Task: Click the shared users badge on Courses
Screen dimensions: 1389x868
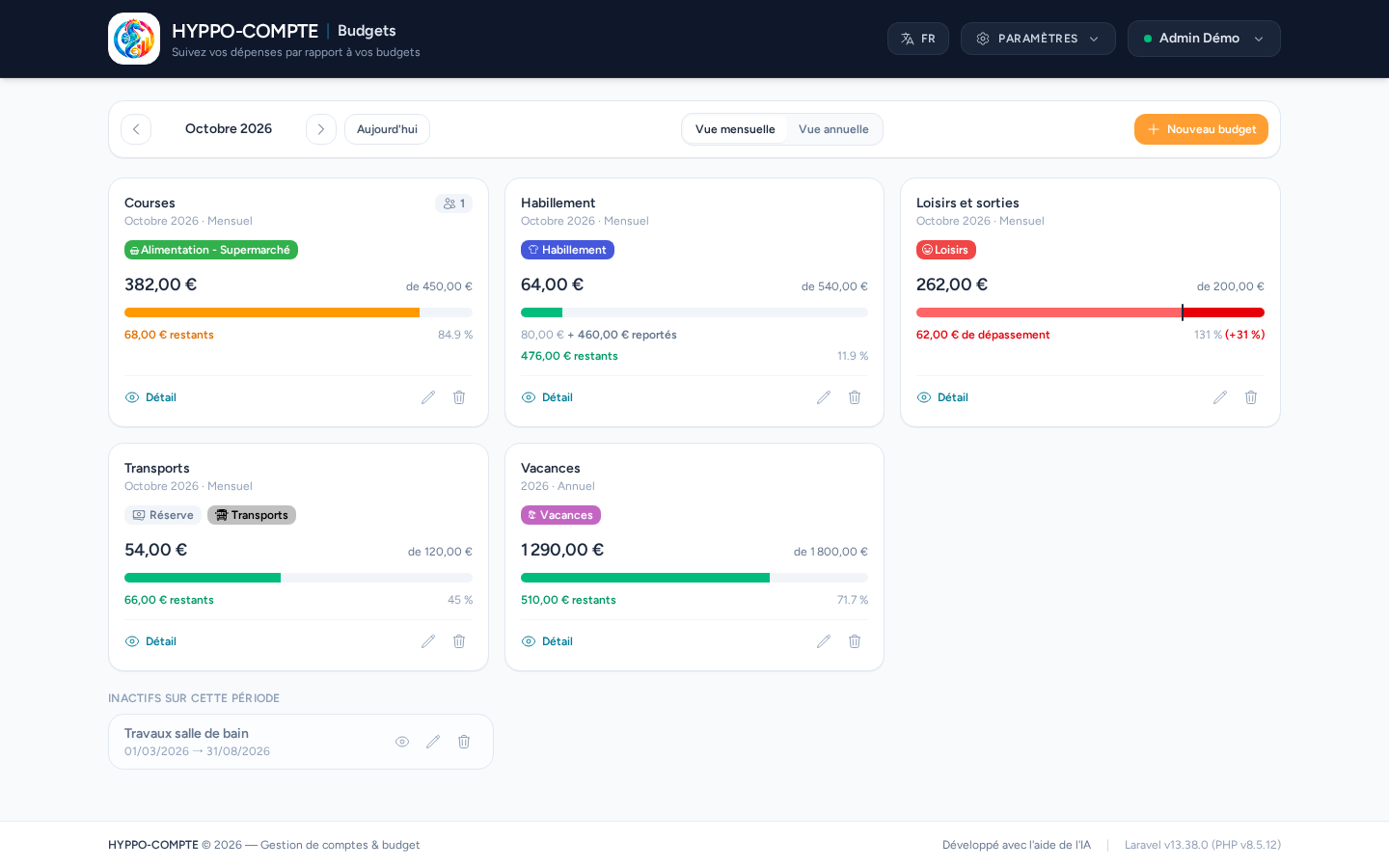Action: coord(453,203)
